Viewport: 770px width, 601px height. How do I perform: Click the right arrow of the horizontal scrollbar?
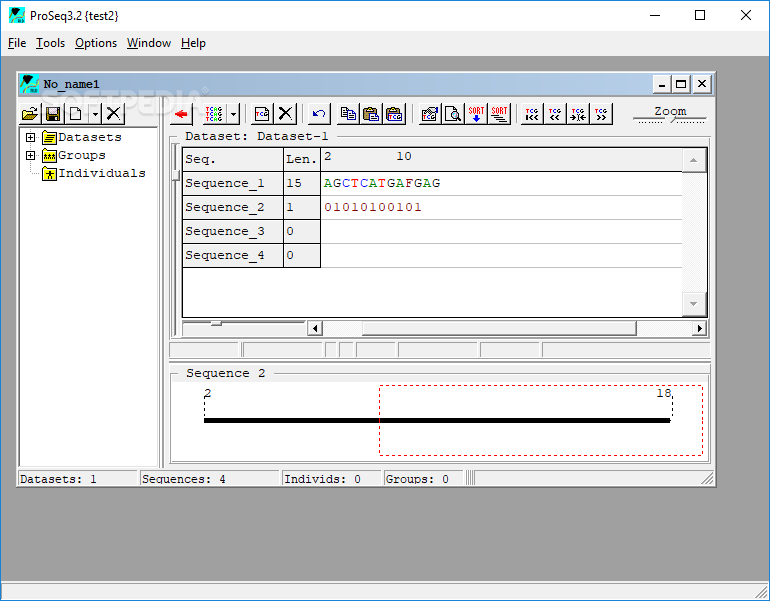coord(699,328)
